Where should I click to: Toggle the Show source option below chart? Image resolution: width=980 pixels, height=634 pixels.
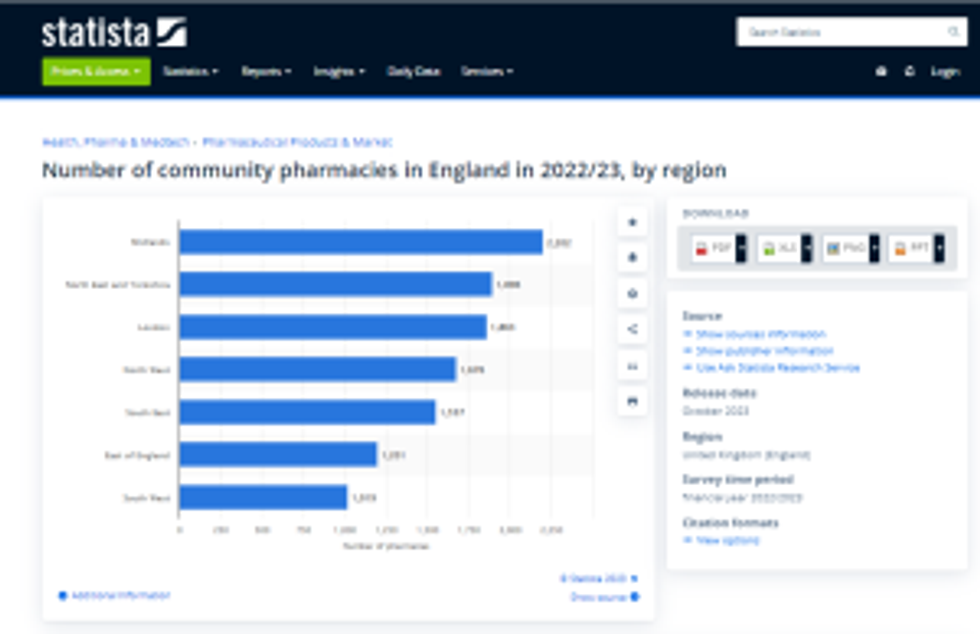pyautogui.click(x=605, y=597)
